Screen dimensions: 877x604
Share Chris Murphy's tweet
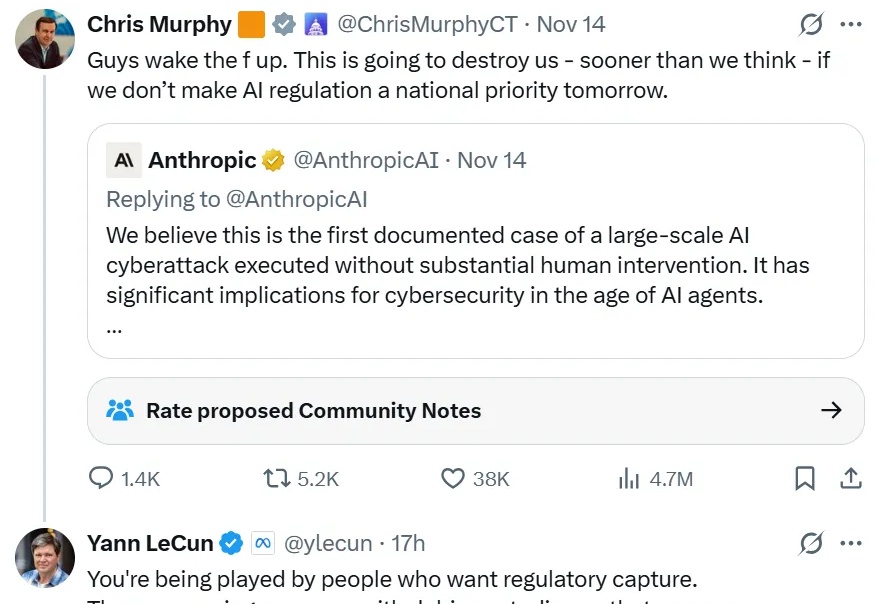(x=851, y=478)
